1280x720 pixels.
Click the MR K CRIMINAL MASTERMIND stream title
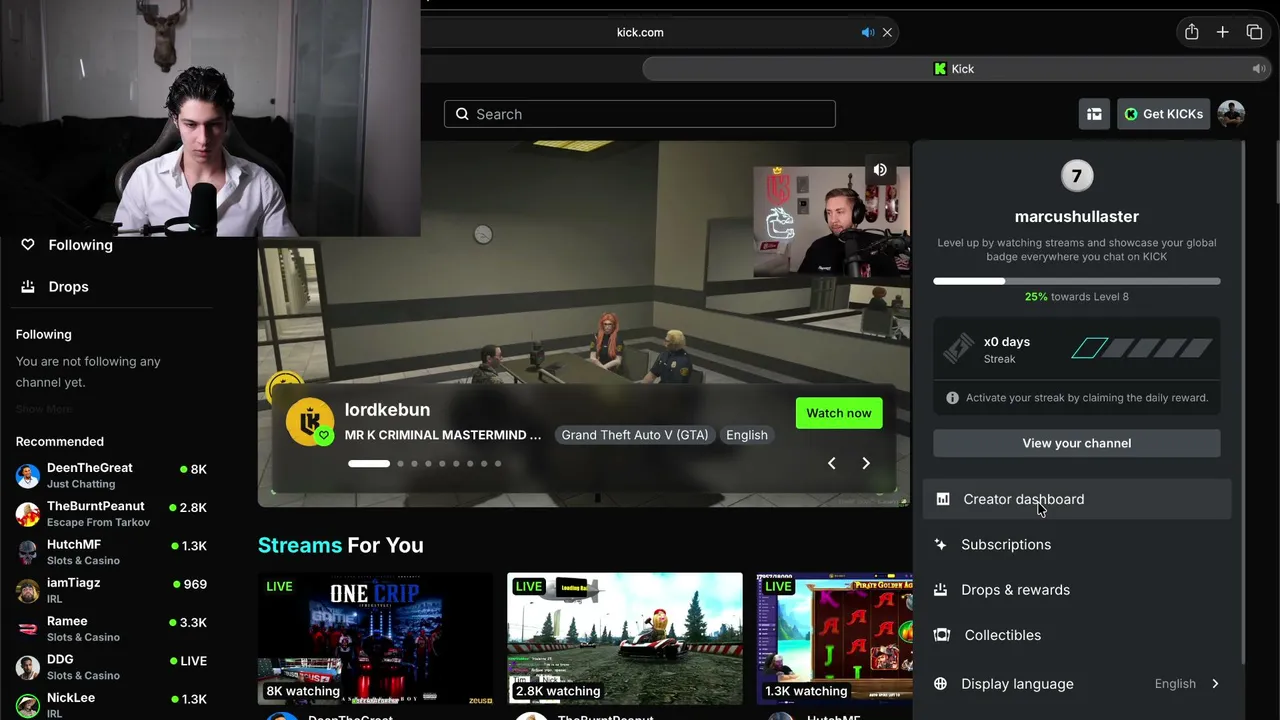click(443, 435)
